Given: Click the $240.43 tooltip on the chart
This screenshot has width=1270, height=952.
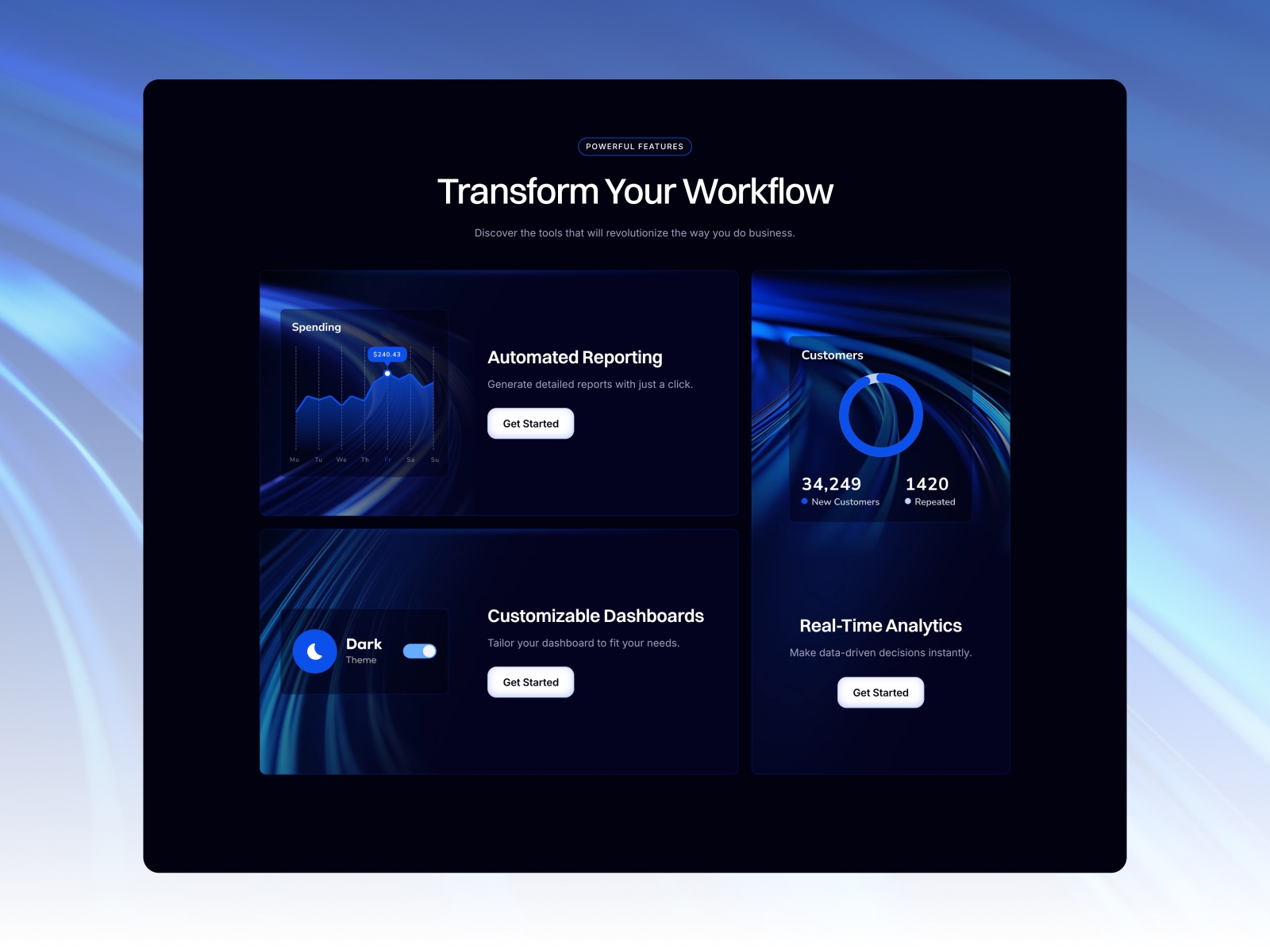Looking at the screenshot, I should 387,355.
